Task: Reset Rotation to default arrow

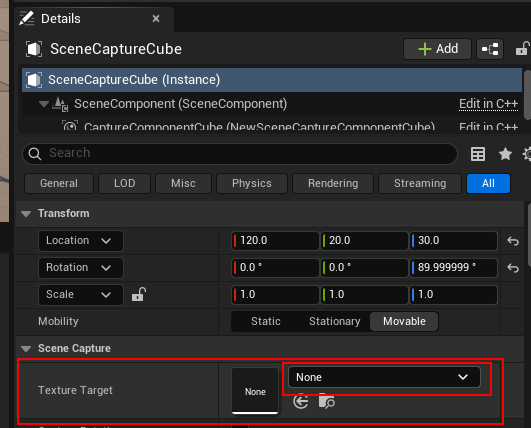Action: click(513, 268)
